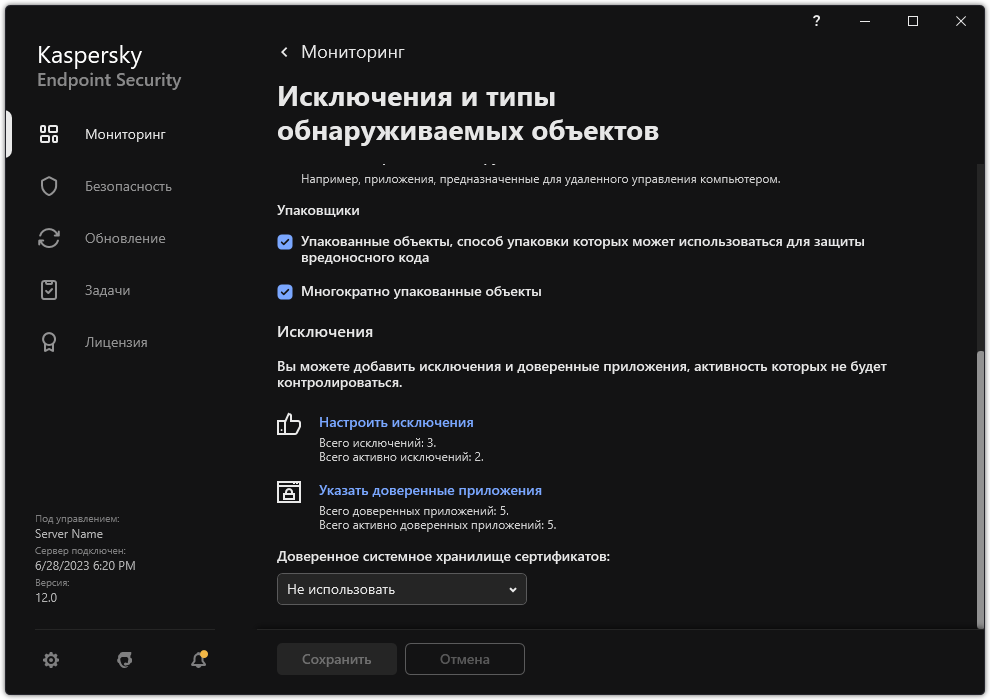This screenshot has width=990, height=700.
Task: Click the thumbs-up exclusions icon
Action: click(x=288, y=424)
